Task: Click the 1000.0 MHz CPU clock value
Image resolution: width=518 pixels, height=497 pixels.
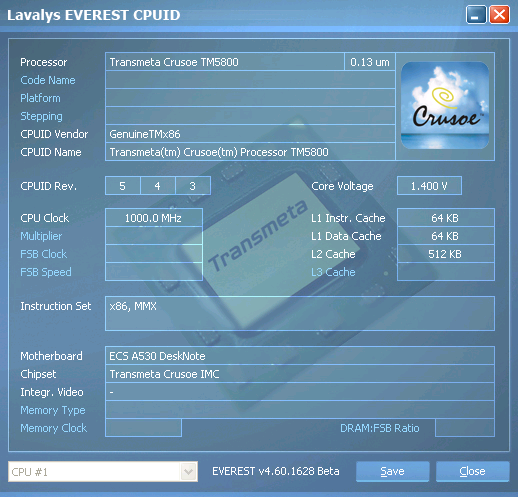Action: pyautogui.click(x=154, y=218)
